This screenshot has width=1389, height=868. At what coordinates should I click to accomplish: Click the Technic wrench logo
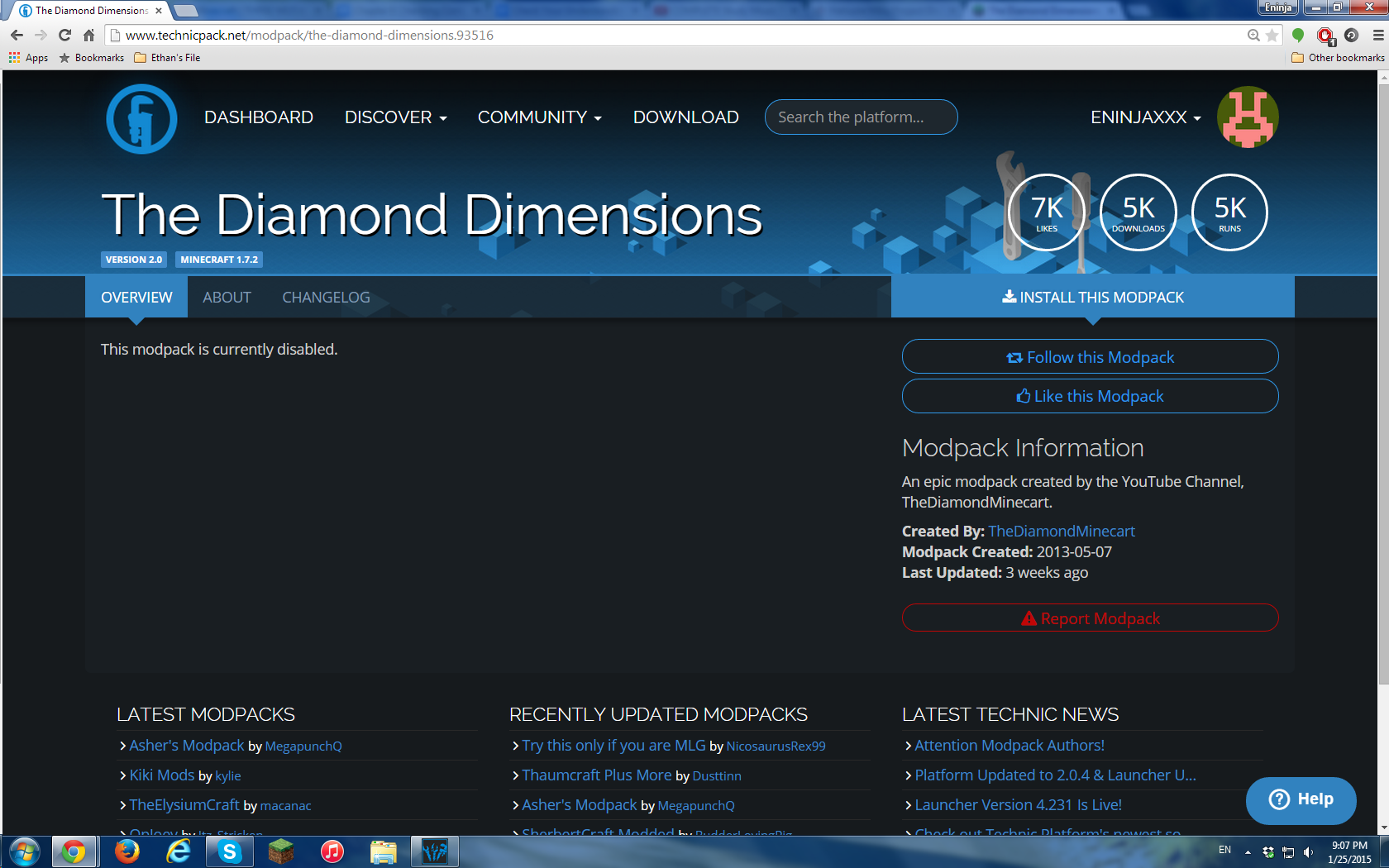pos(141,118)
